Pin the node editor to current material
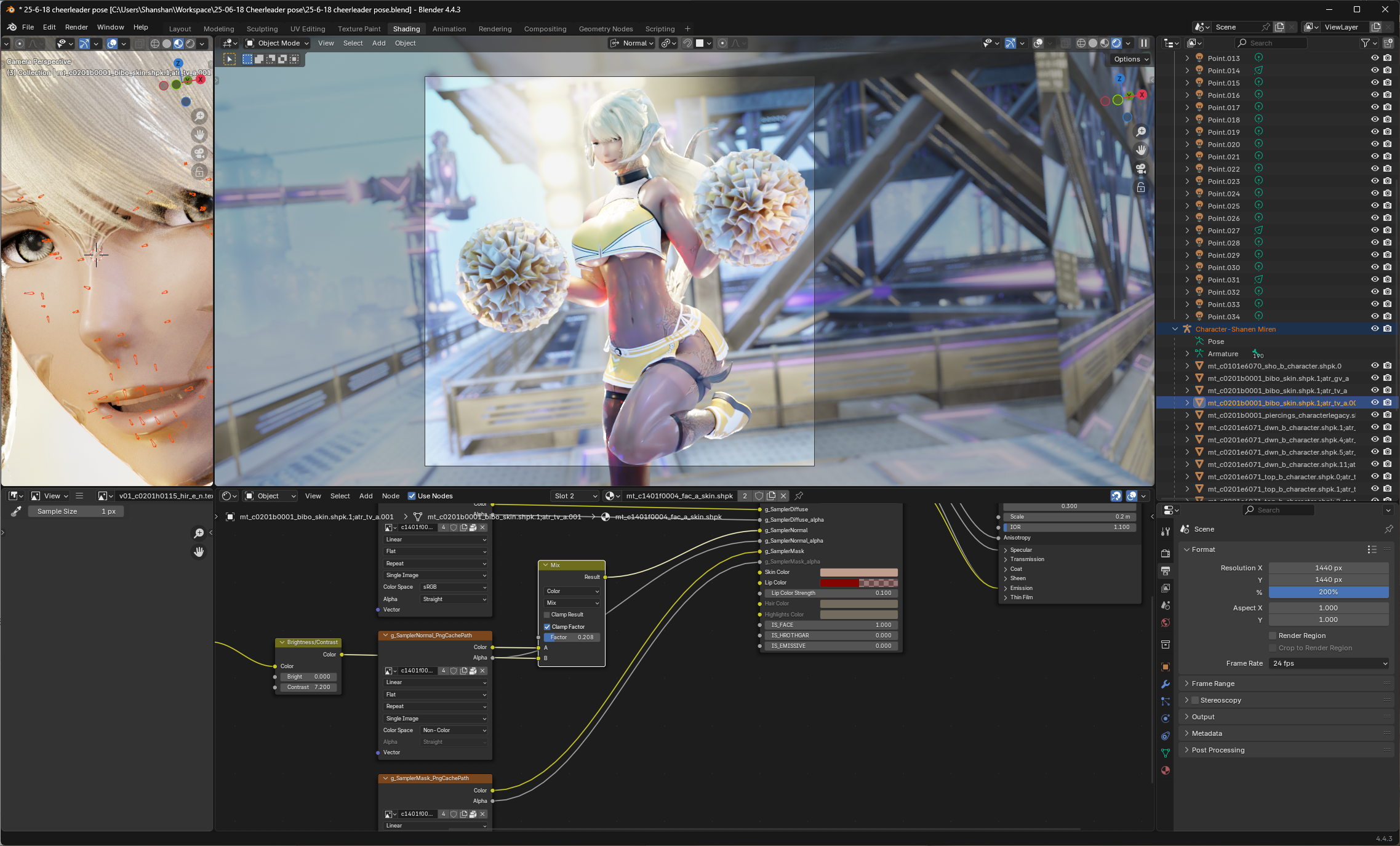This screenshot has height=846, width=1400. pyautogui.click(x=799, y=496)
